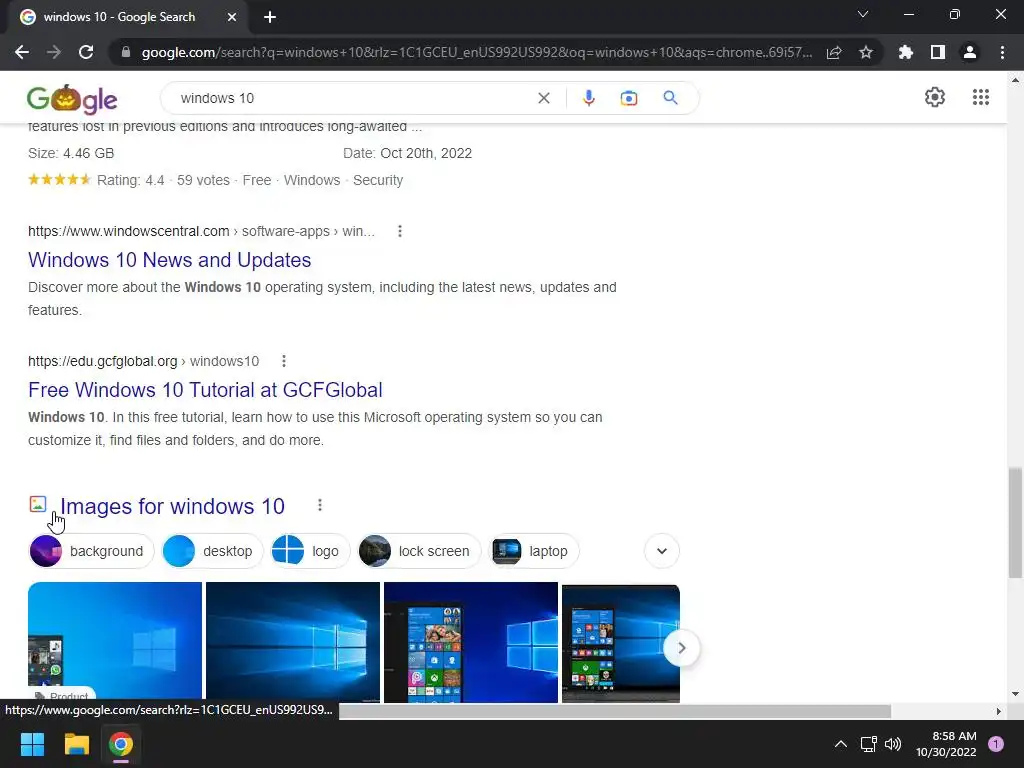
Task: Open more options beside Images for windows 10
Action: pos(319,505)
